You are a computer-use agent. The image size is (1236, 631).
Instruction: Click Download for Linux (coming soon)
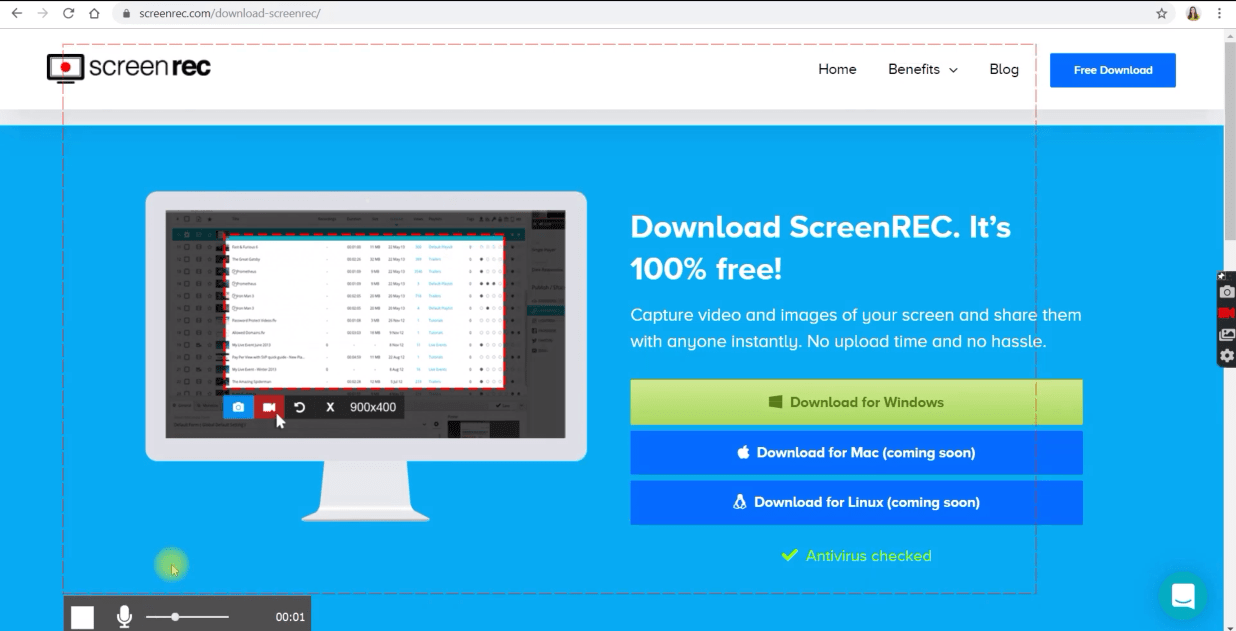tap(856, 502)
